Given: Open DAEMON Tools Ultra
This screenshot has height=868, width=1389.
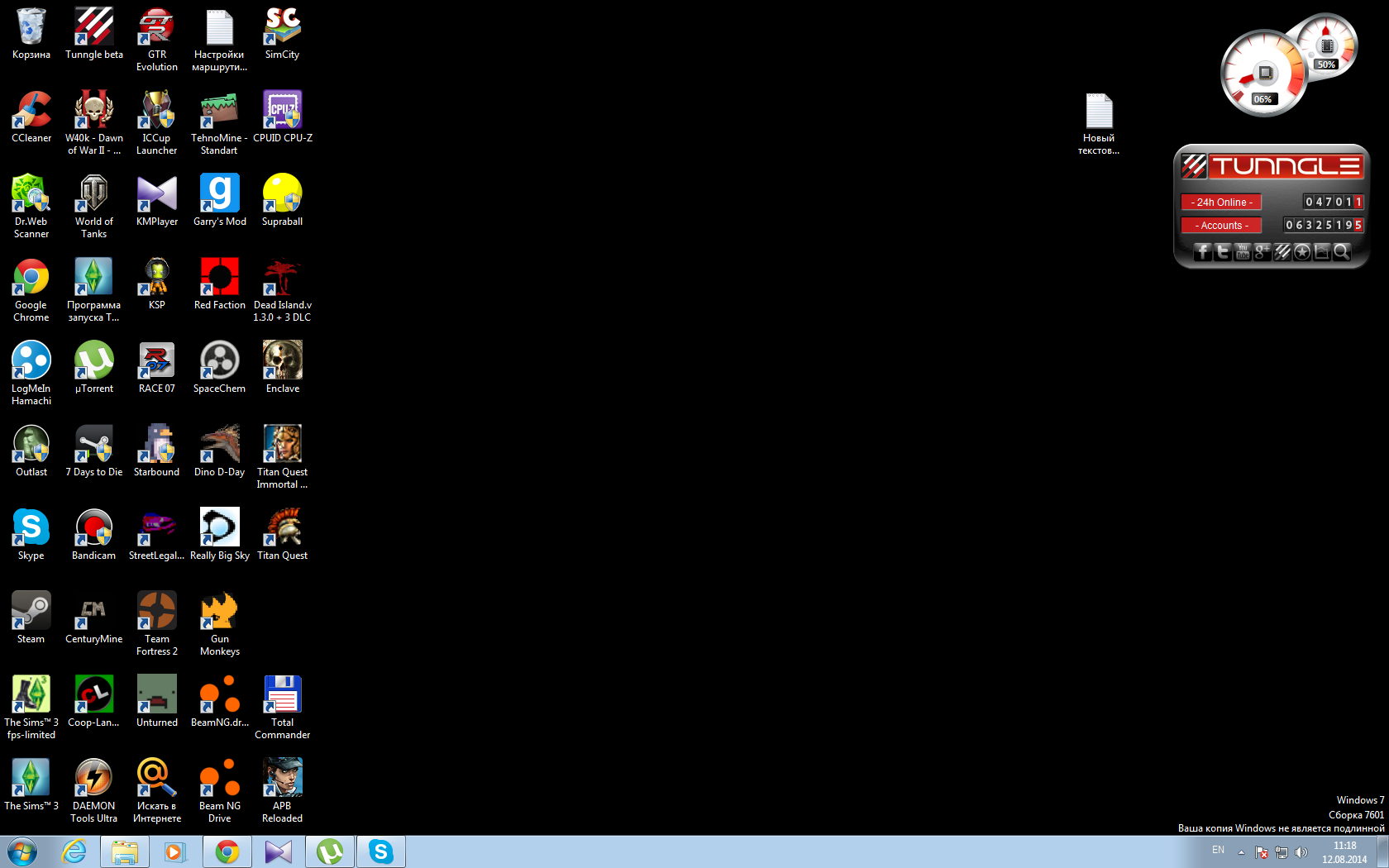Looking at the screenshot, I should point(94,791).
